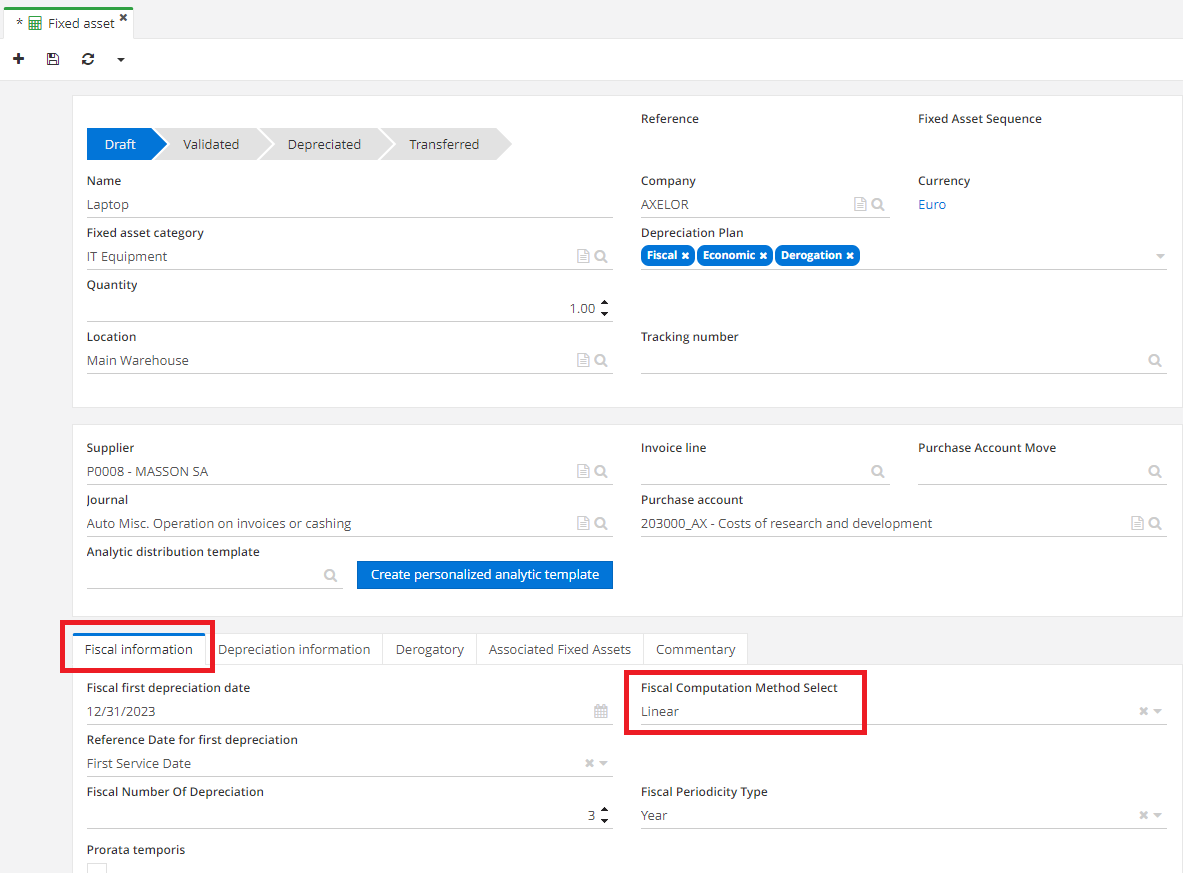
Task: Open Associated Fixed Assets tab
Action: click(560, 650)
